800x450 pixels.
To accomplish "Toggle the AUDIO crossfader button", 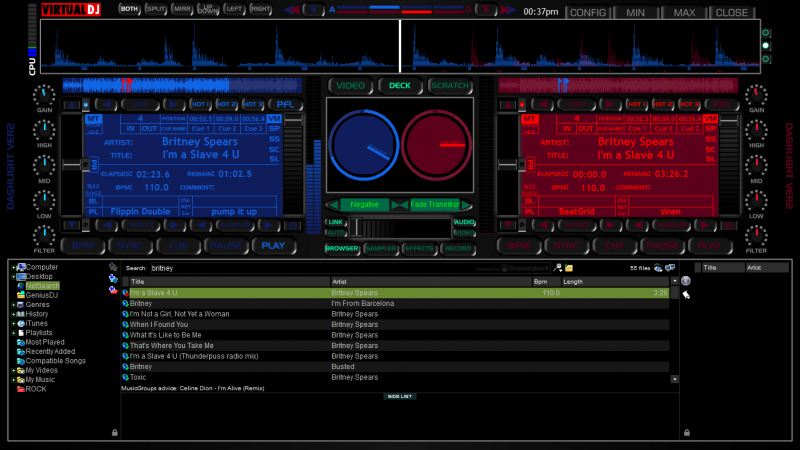I will point(464,222).
